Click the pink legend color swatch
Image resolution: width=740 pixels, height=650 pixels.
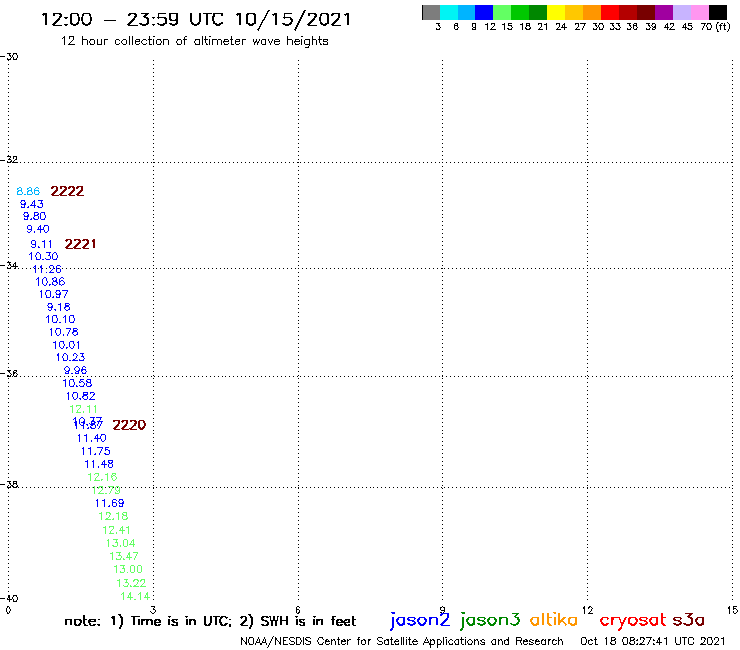[699, 12]
